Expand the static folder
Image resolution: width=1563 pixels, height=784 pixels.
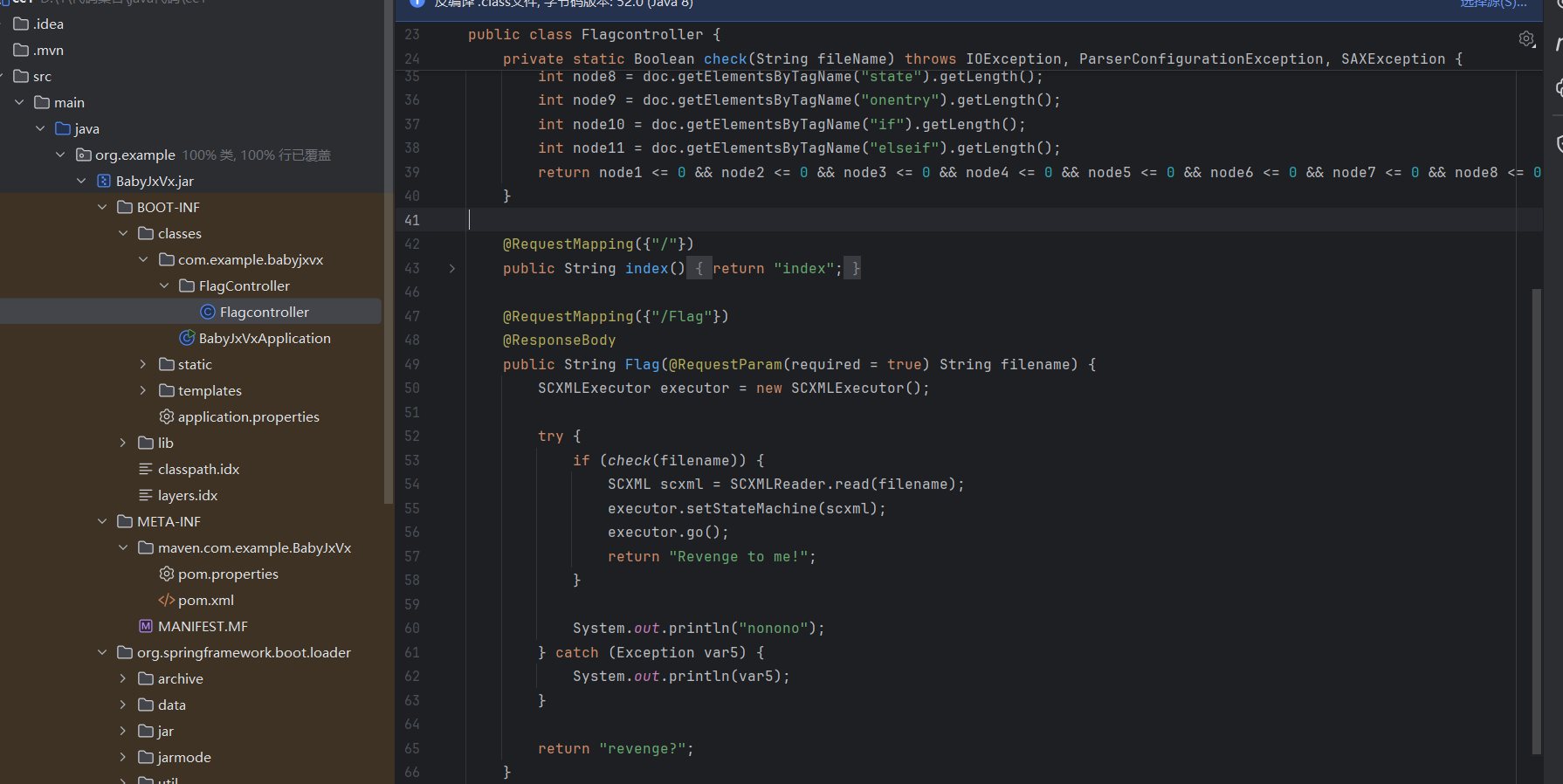coord(143,364)
